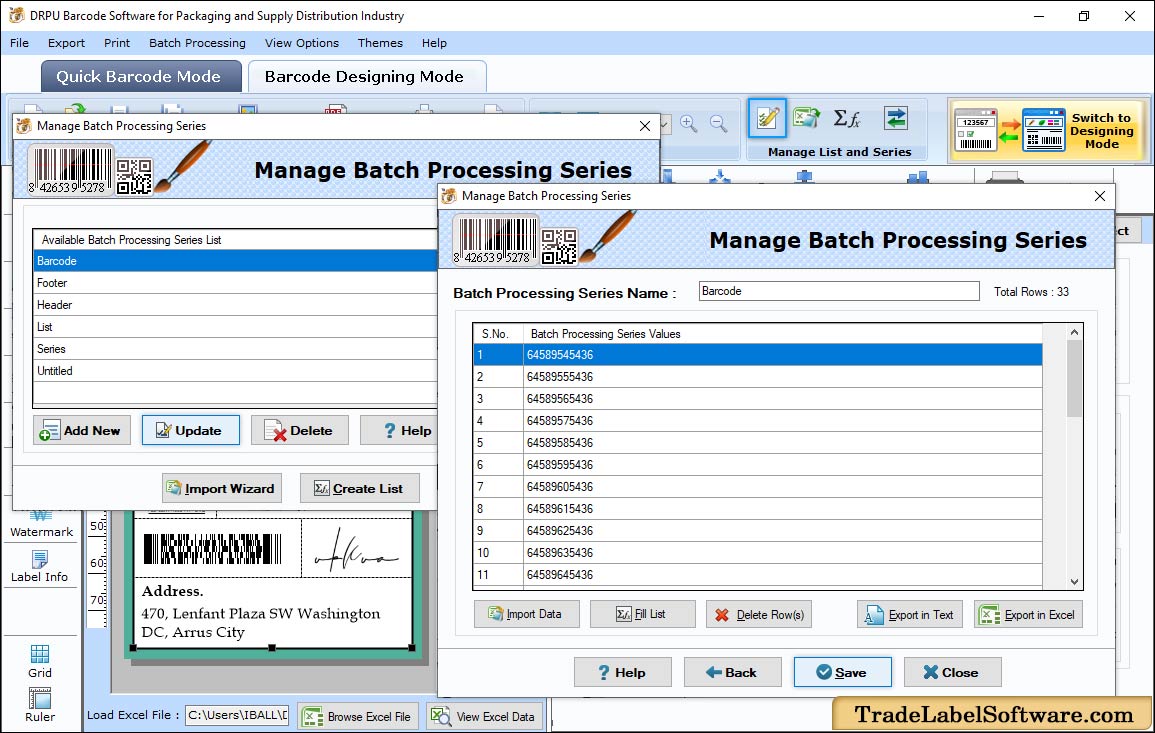Open the View Options menu

click(x=302, y=43)
